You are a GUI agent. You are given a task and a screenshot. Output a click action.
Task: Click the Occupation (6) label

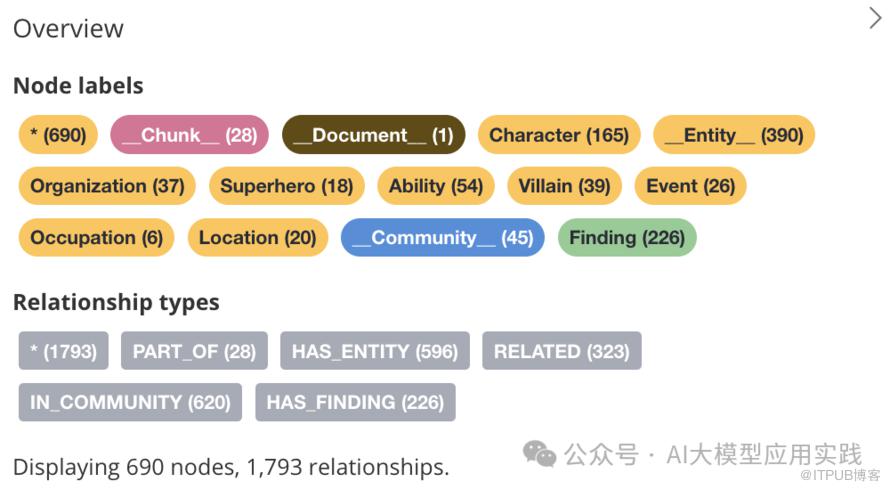tap(96, 238)
